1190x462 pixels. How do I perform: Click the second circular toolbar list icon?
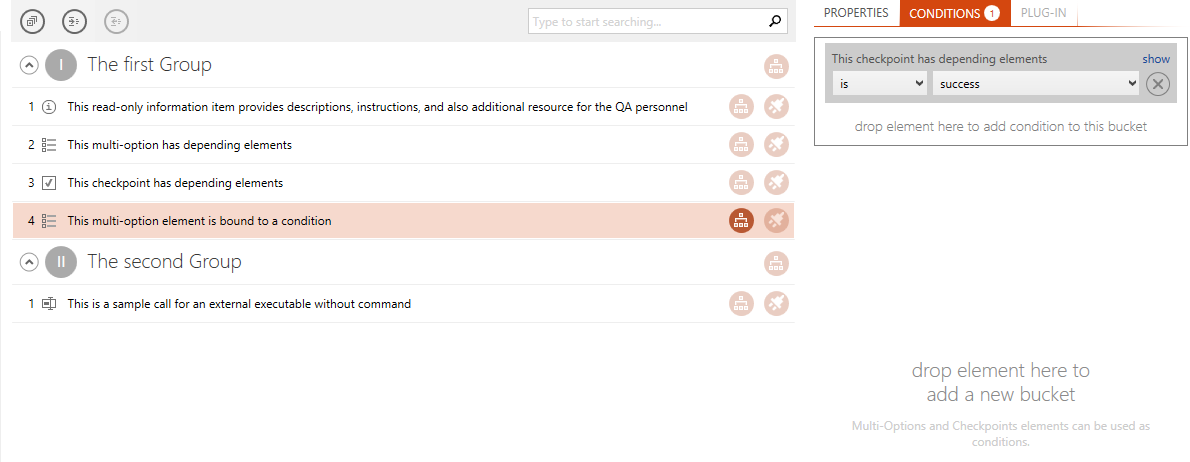(x=74, y=21)
